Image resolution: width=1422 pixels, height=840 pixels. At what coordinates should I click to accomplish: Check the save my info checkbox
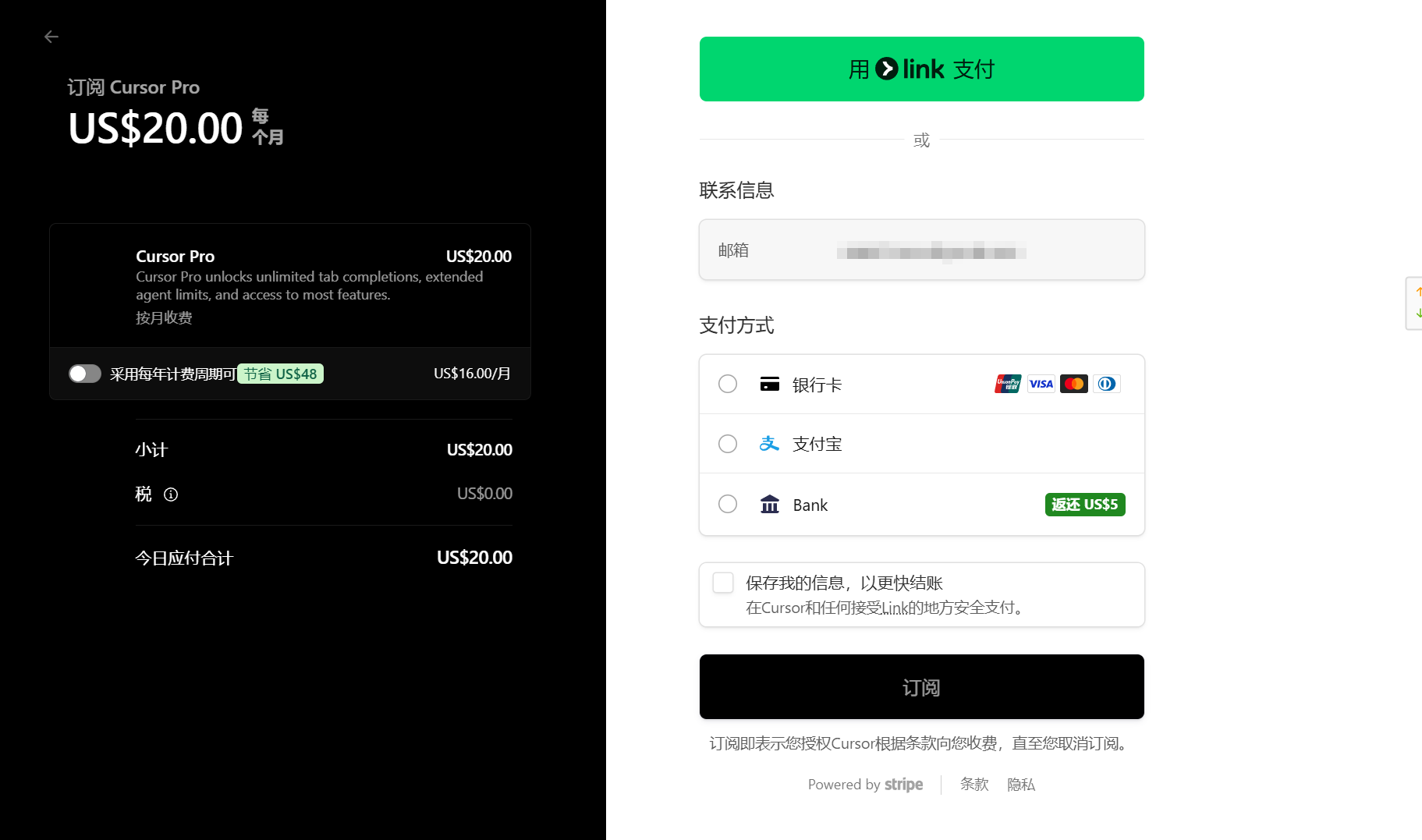click(x=723, y=583)
